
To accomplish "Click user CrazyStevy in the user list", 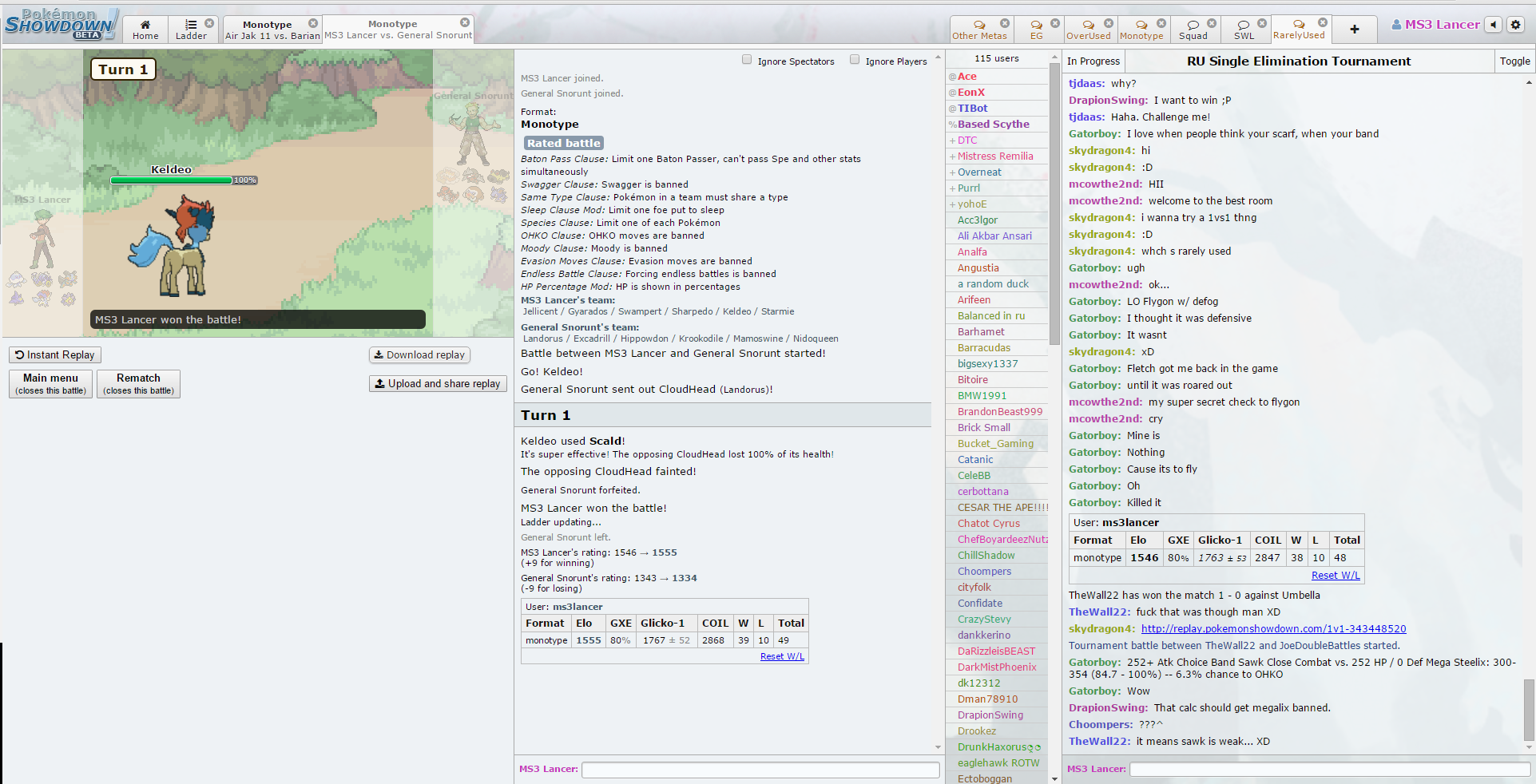I will [984, 620].
